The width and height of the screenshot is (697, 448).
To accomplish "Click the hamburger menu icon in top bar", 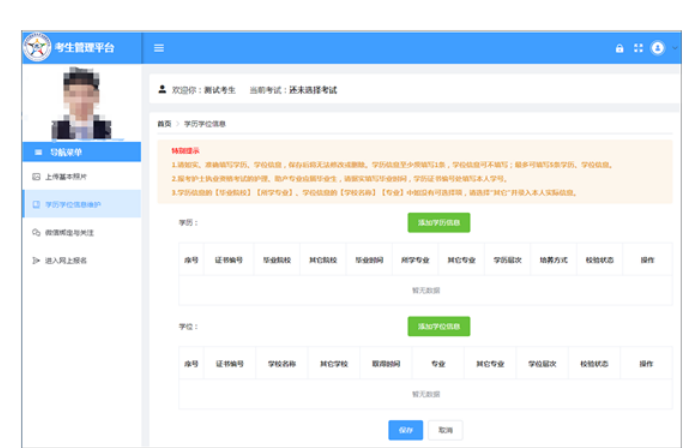I will point(159,47).
